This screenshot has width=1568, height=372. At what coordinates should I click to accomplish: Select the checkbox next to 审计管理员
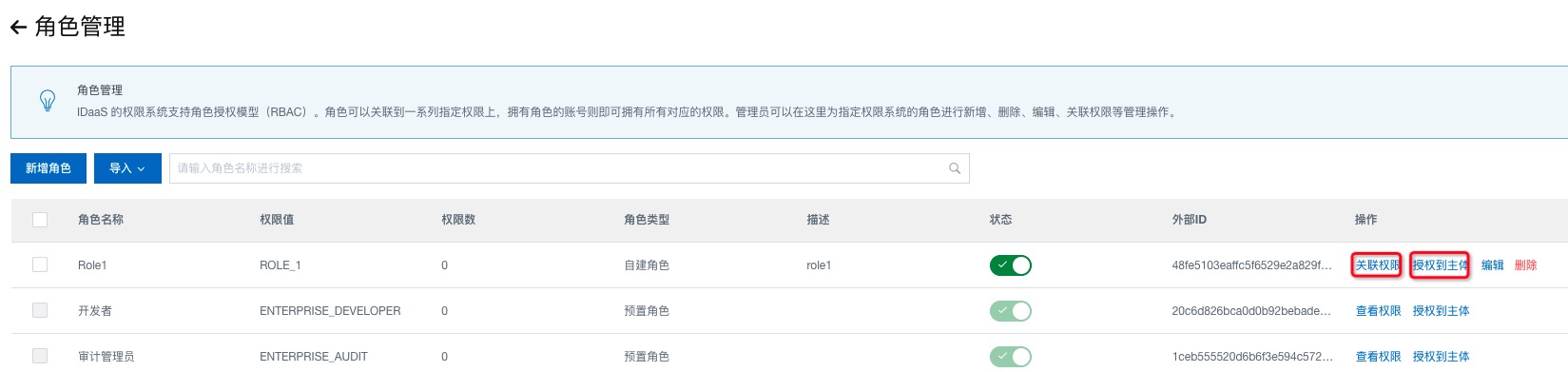(40, 356)
